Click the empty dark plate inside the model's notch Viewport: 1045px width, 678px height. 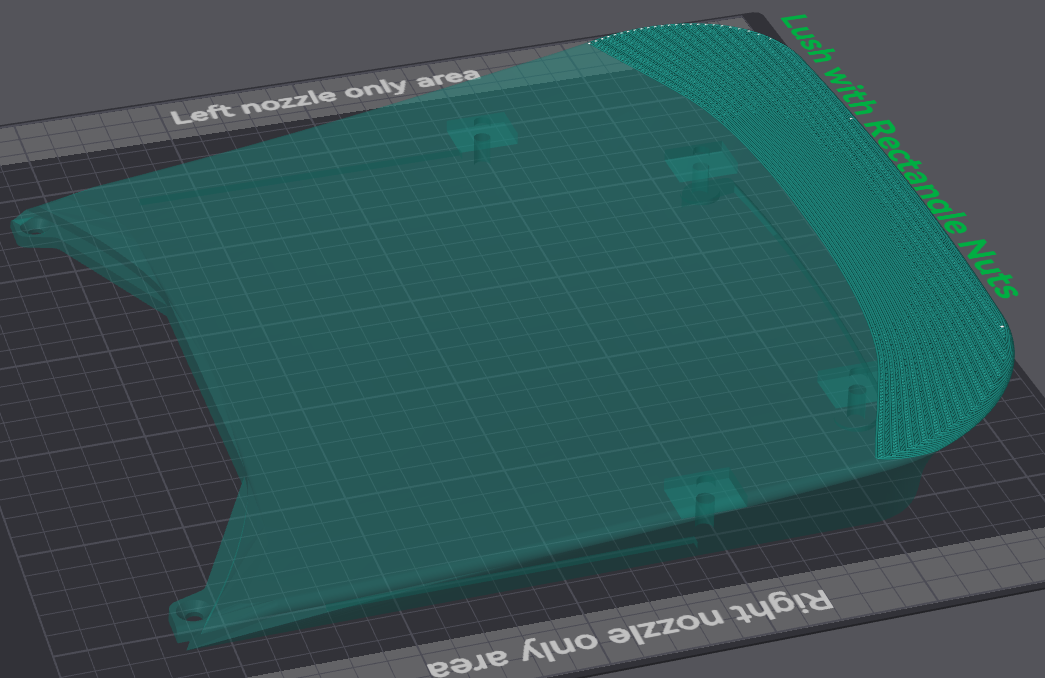coord(130,400)
